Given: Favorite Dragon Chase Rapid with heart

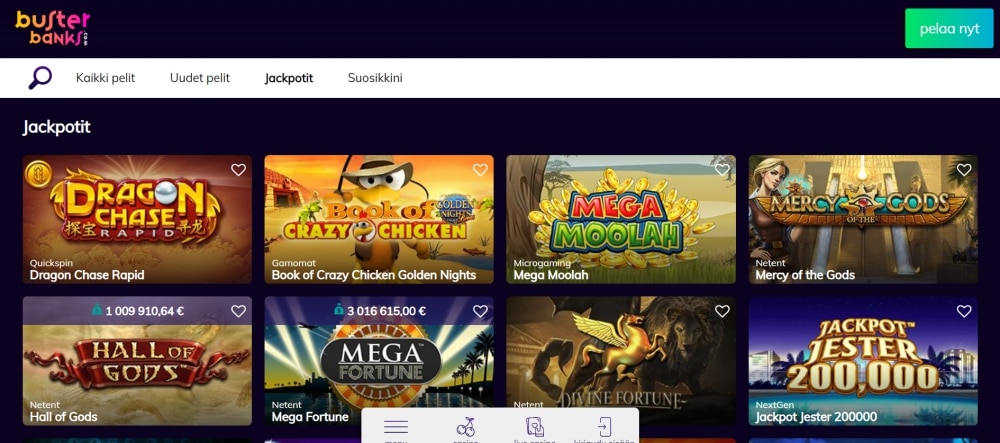Looking at the screenshot, I should coord(238,170).
